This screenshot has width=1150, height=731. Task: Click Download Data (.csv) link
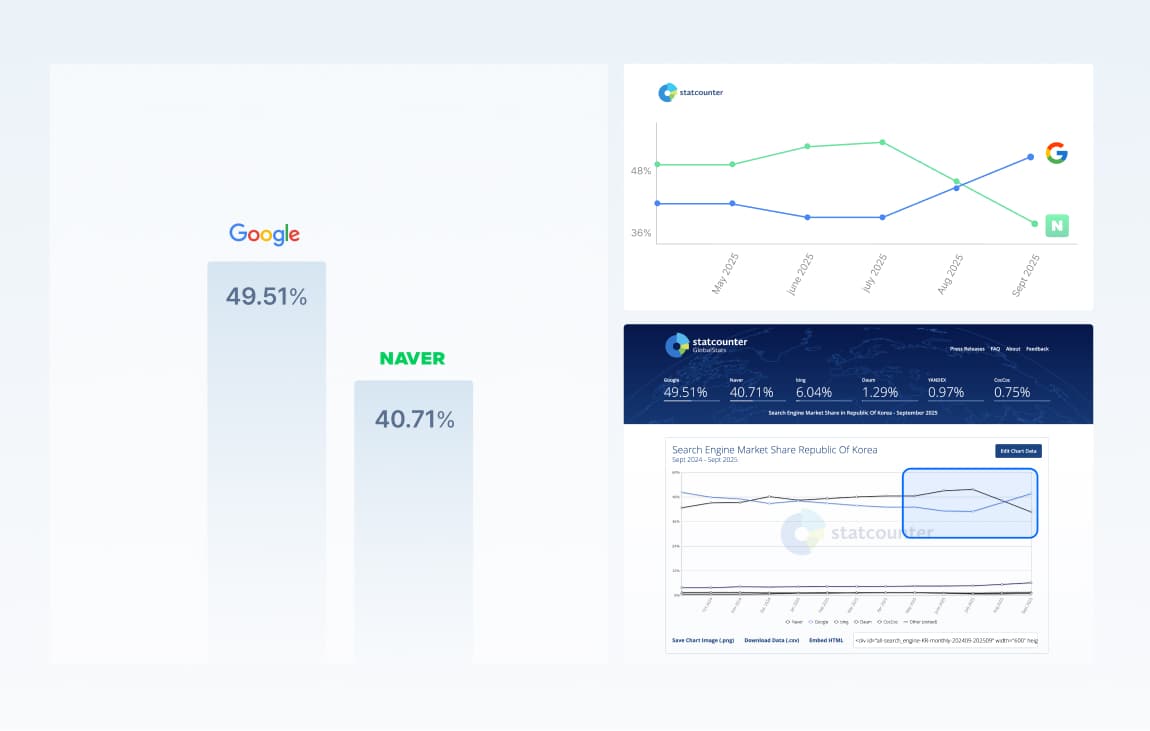(772, 640)
